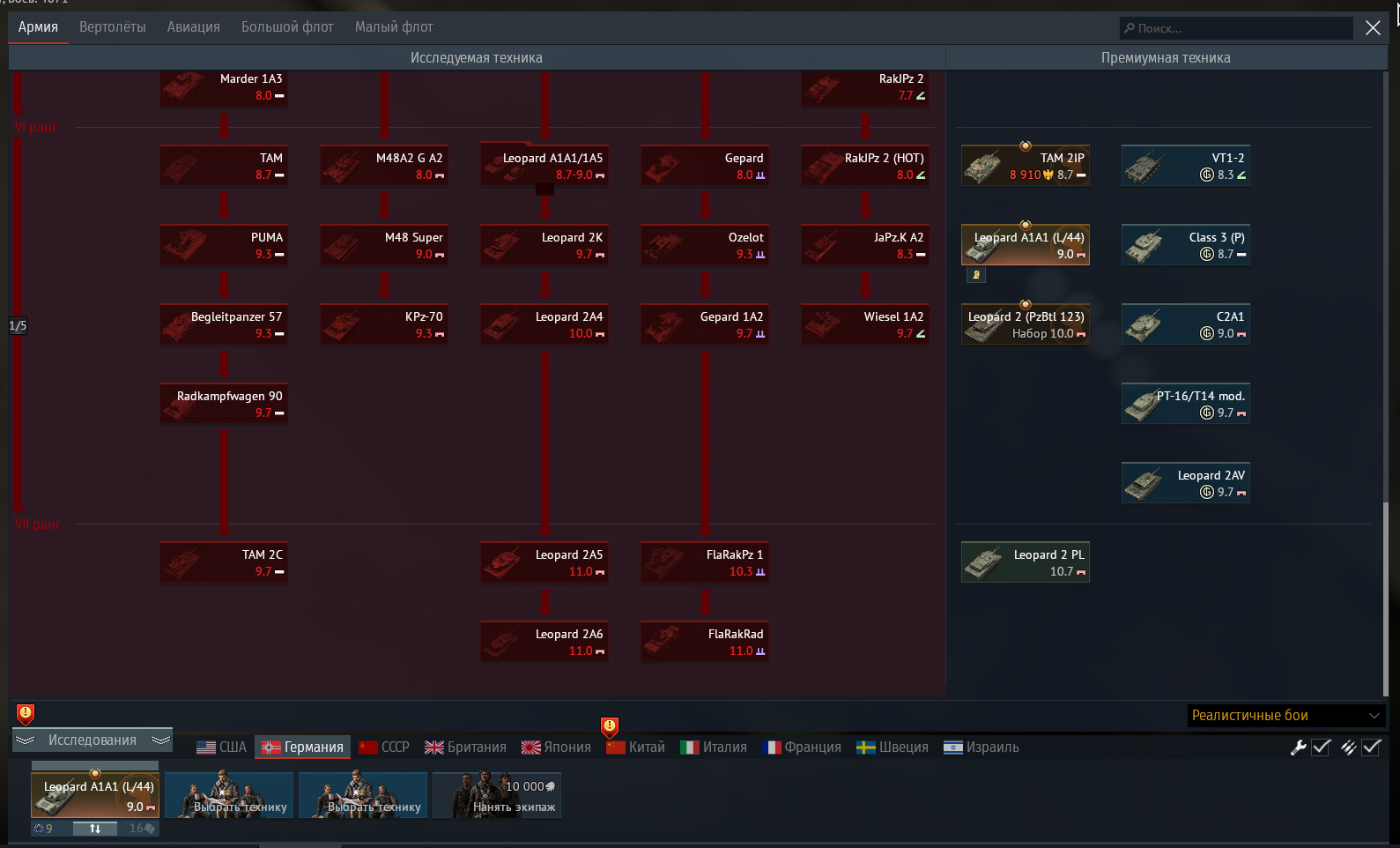The width and height of the screenshot is (1400, 848).
Task: Switch nation to Швеция
Action: click(x=893, y=748)
